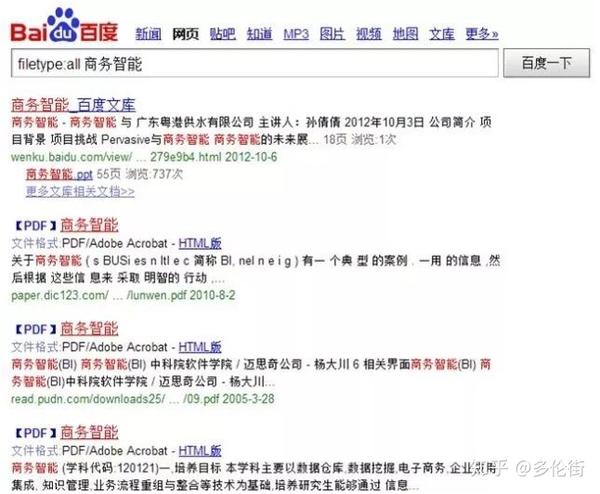600x494 pixels.
Task: Click the 百度一下 search button
Action: pos(546,63)
